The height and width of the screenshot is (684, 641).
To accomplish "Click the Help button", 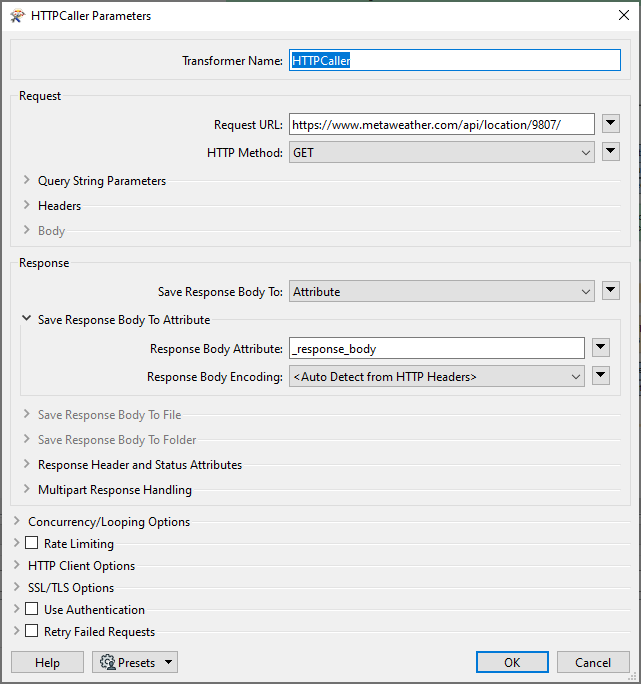I will pyautogui.click(x=47, y=662).
